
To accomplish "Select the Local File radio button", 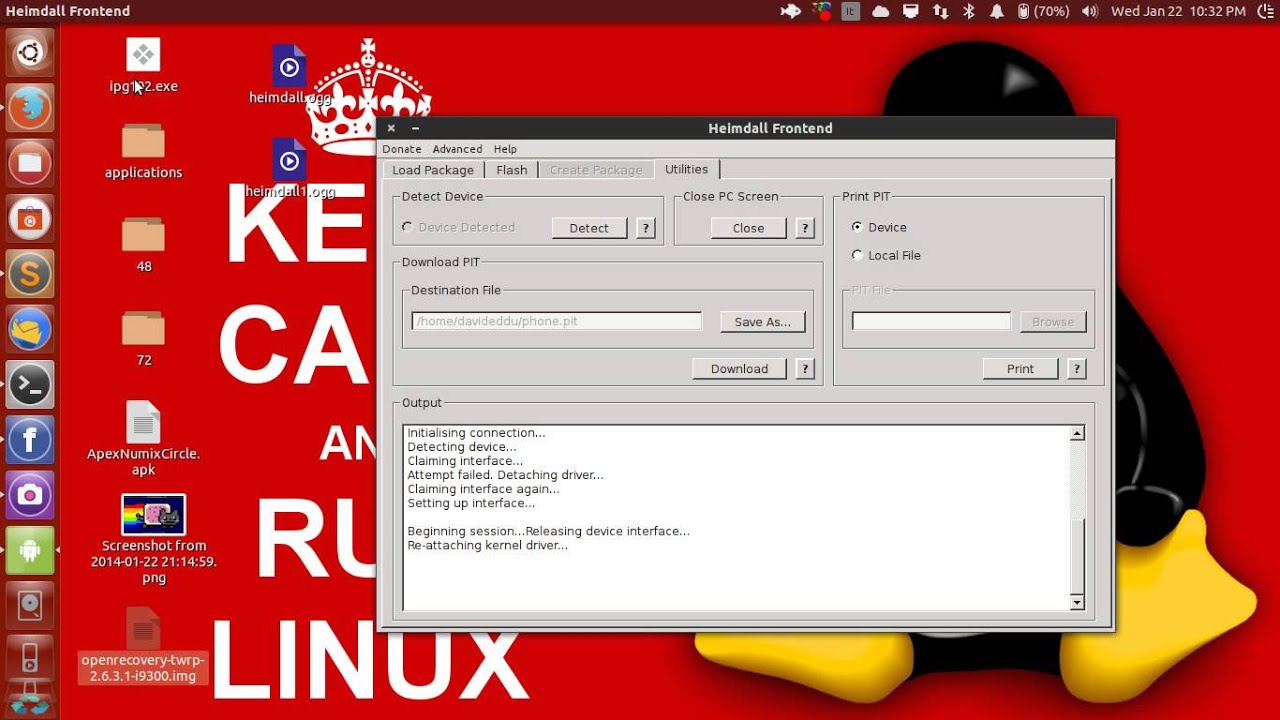I will (857, 255).
